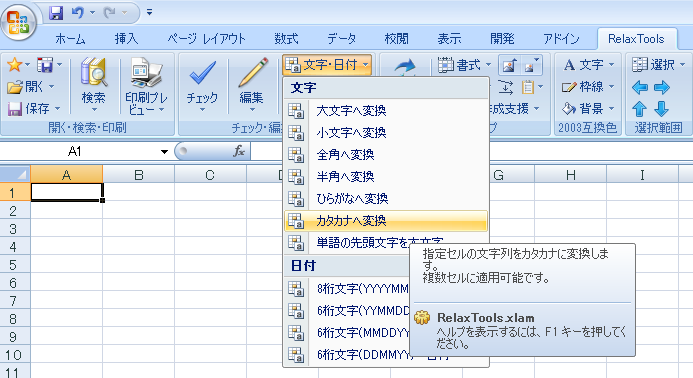Select the 6桁文字(YYMMDD date option
Viewport: 693px width, 378px height.
347,311
